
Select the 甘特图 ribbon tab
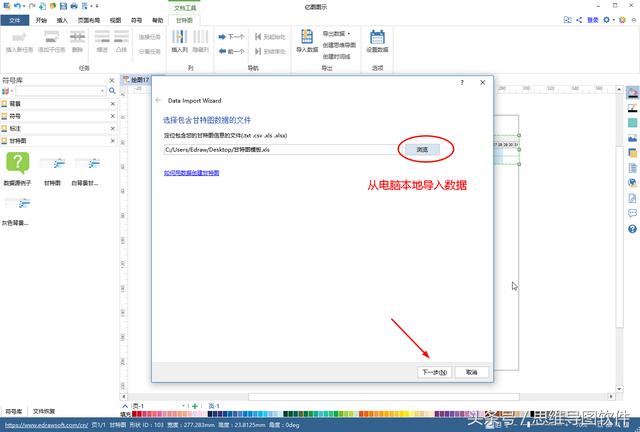click(x=184, y=20)
